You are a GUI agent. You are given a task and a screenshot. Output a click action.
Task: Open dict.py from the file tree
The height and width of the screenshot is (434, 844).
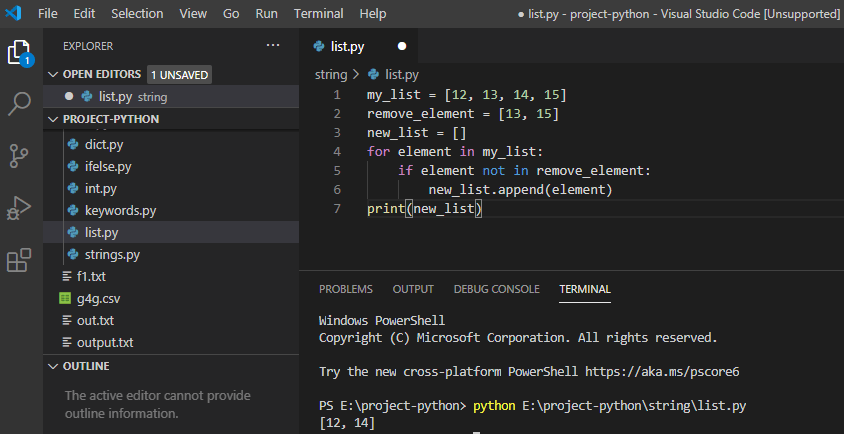click(x=104, y=145)
